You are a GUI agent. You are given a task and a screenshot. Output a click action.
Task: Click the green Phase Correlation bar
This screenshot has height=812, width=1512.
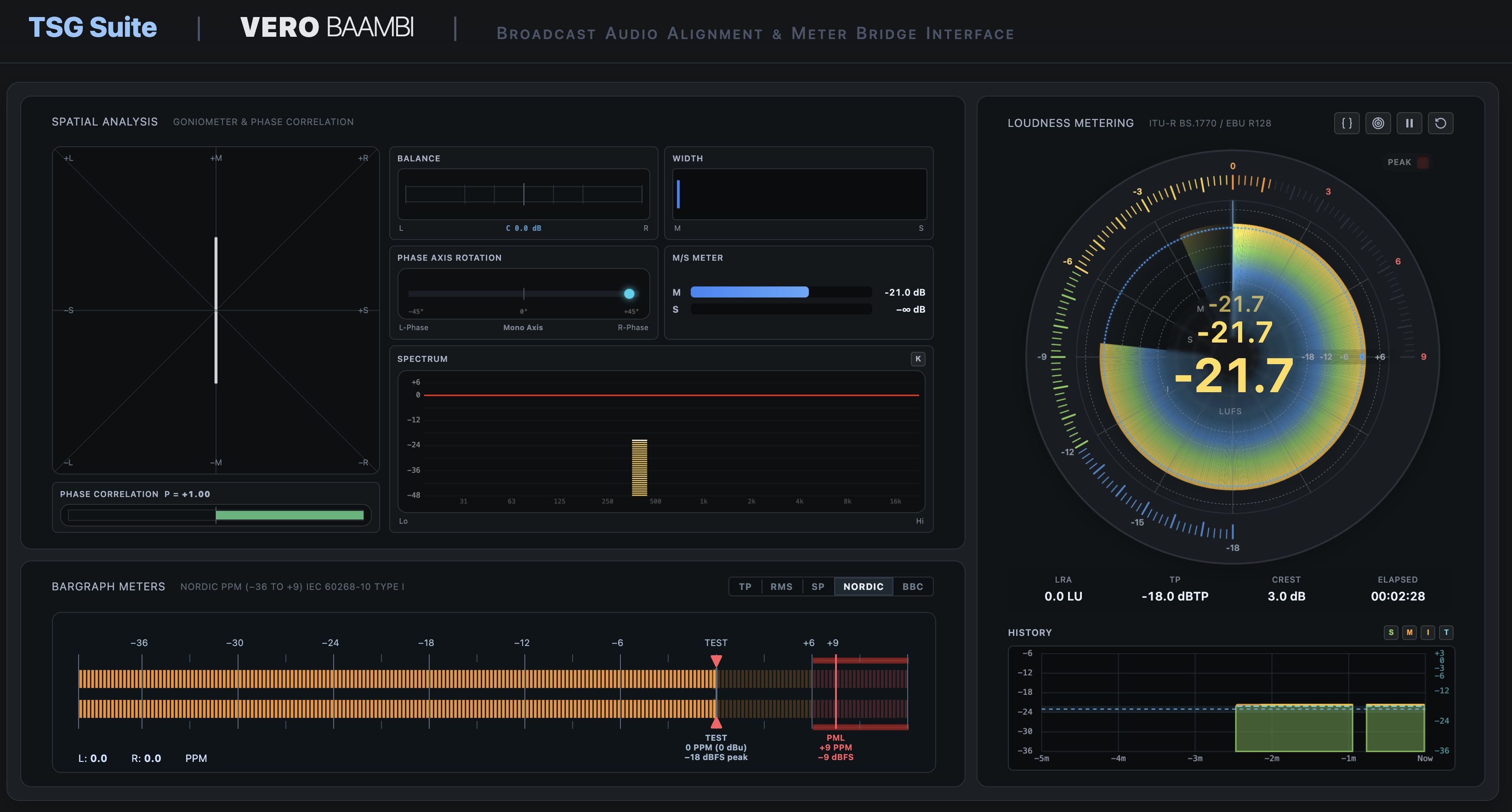(290, 515)
